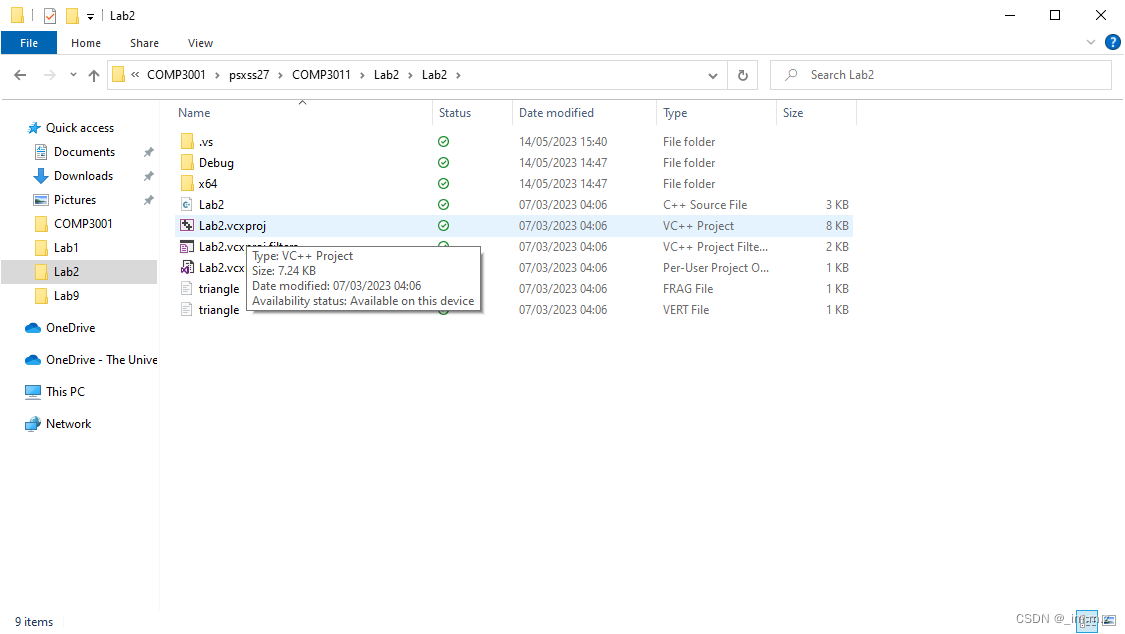Click sync status icon for x64
This screenshot has width=1125, height=634.
click(x=443, y=184)
